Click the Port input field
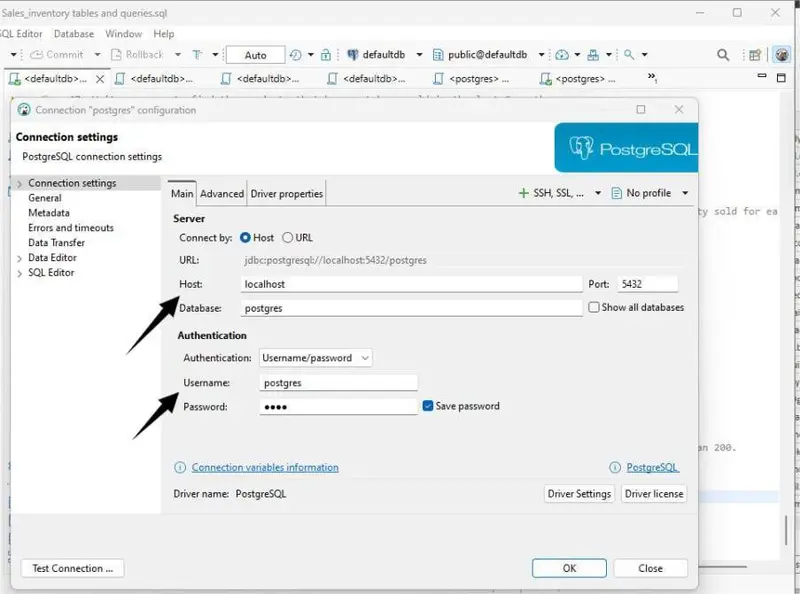This screenshot has height=594, width=800. (648, 284)
